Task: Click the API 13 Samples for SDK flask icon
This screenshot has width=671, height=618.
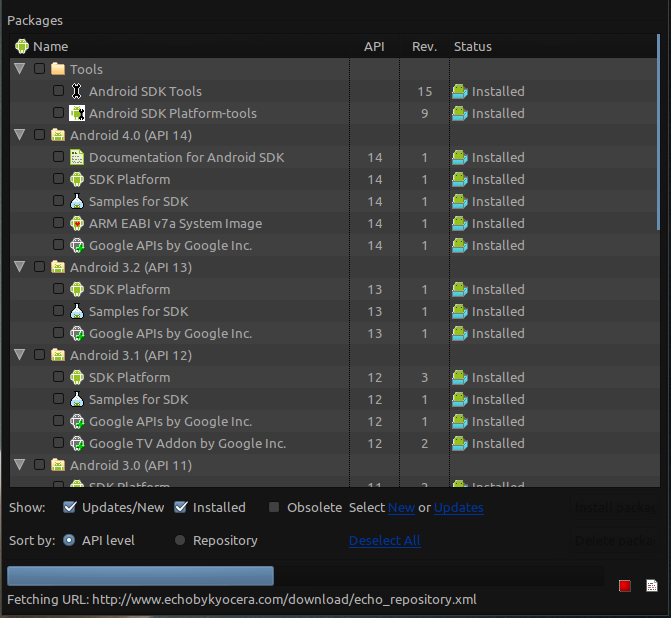Action: coord(77,311)
